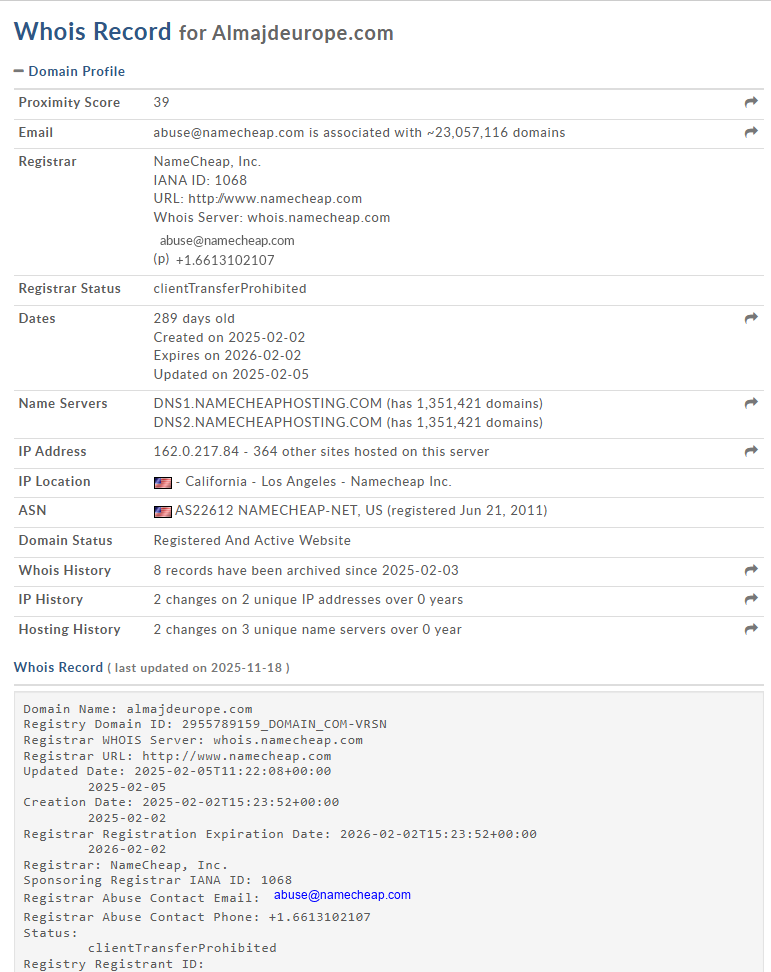Click the arrow icon in Dates row
Image resolution: width=771 pixels, height=972 pixels.
(751, 318)
